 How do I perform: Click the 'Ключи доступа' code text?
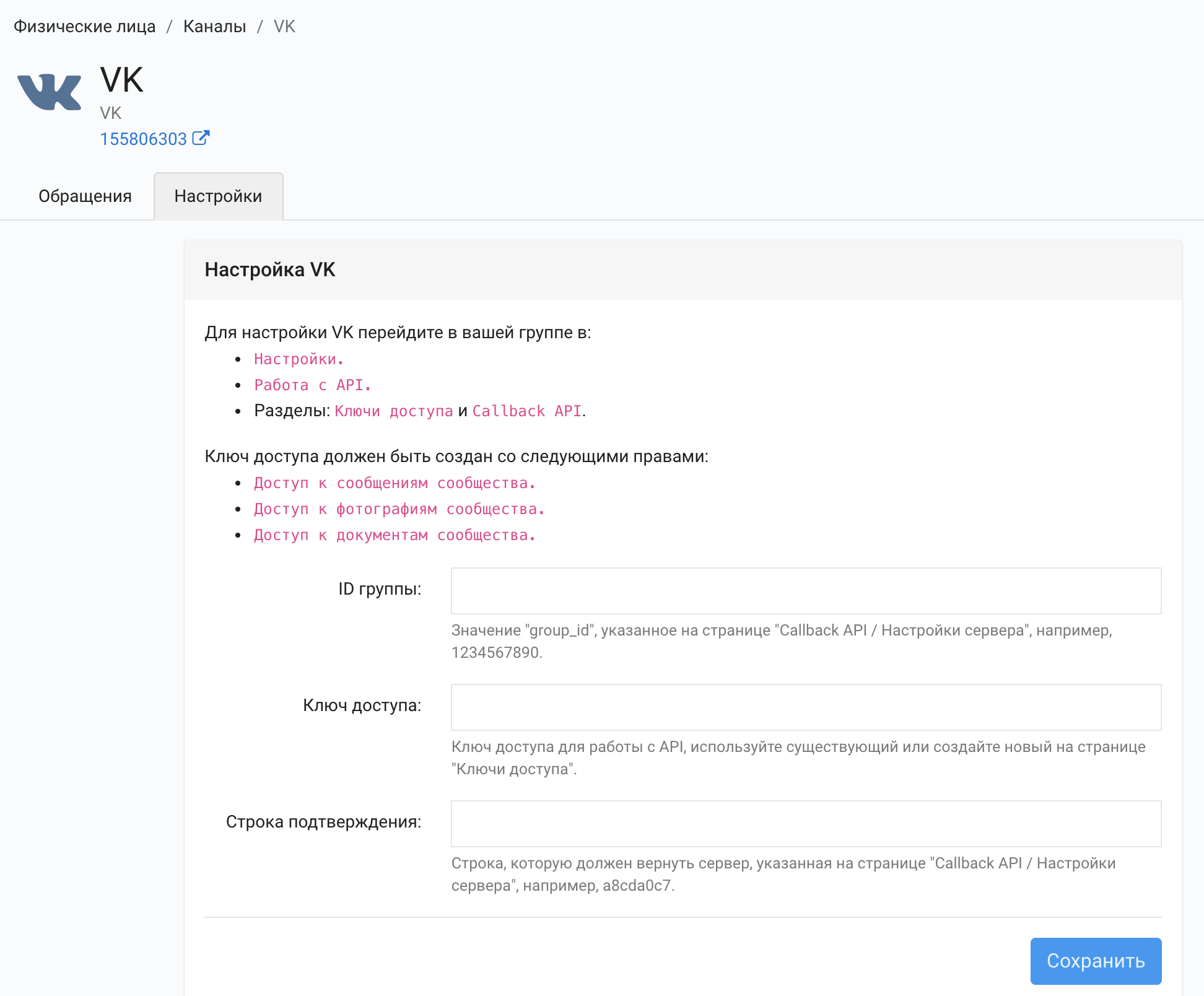(394, 411)
